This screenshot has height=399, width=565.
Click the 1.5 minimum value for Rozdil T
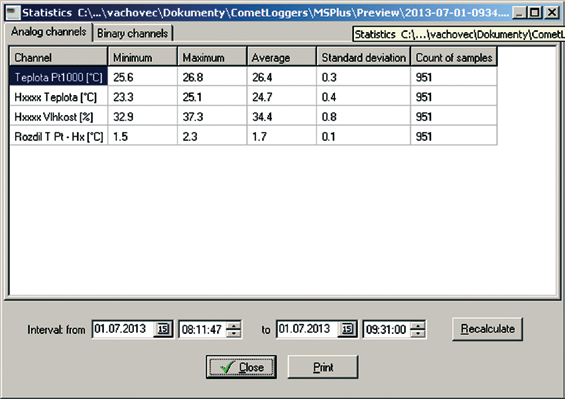(142, 136)
